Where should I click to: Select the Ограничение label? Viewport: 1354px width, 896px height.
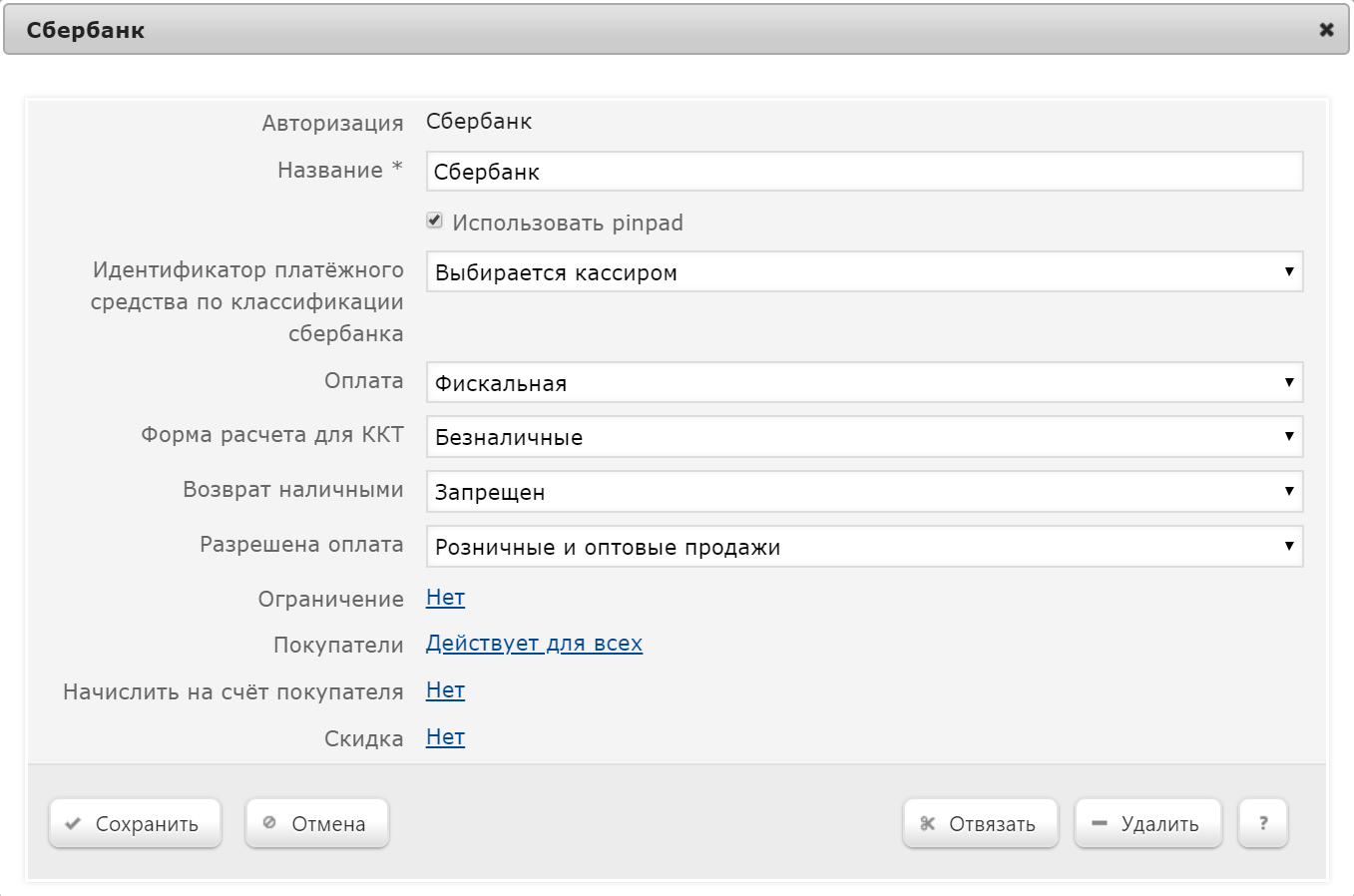(331, 600)
